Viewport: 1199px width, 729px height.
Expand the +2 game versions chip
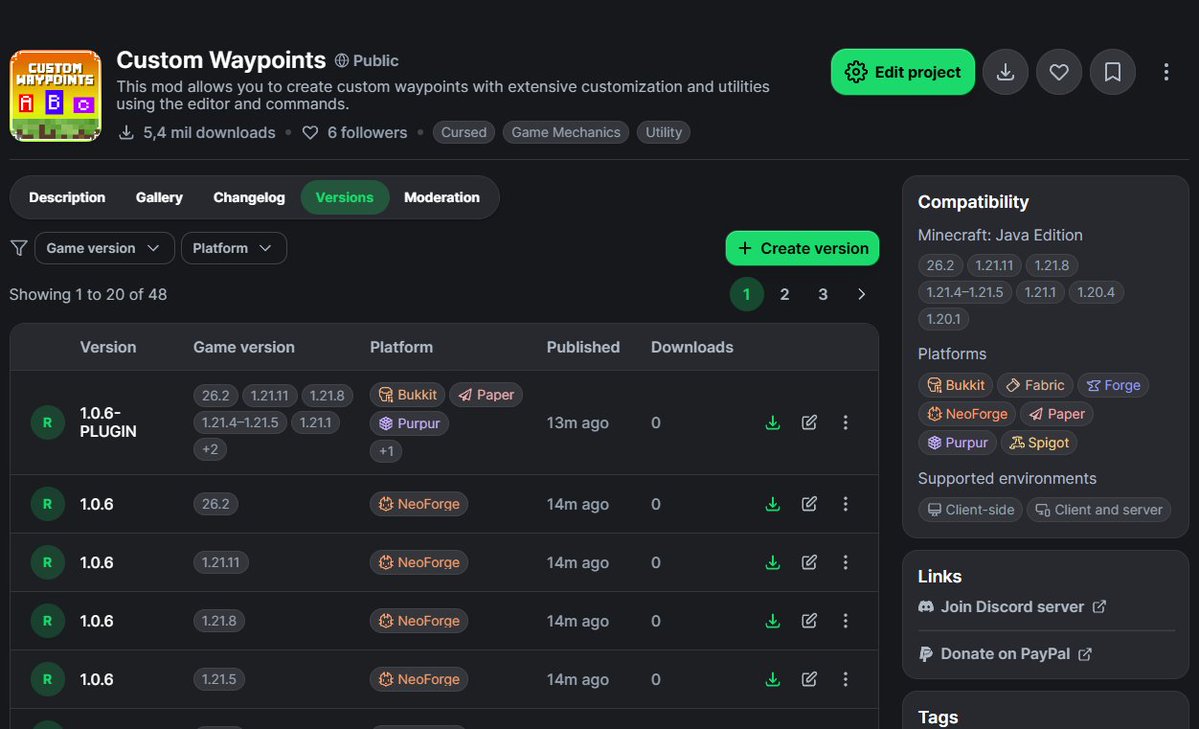[x=210, y=449]
